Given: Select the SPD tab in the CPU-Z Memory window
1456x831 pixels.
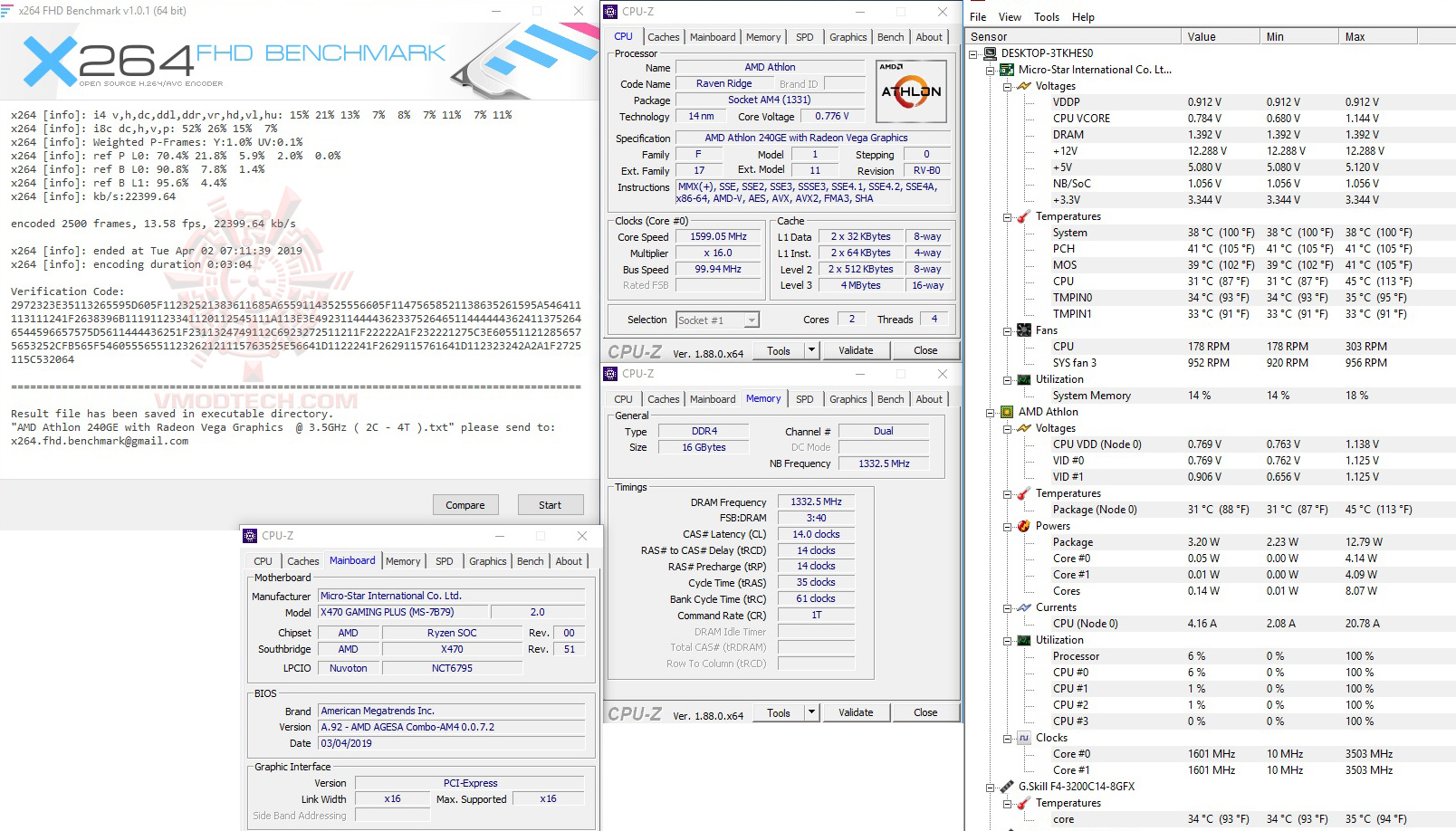Looking at the screenshot, I should click(x=804, y=399).
